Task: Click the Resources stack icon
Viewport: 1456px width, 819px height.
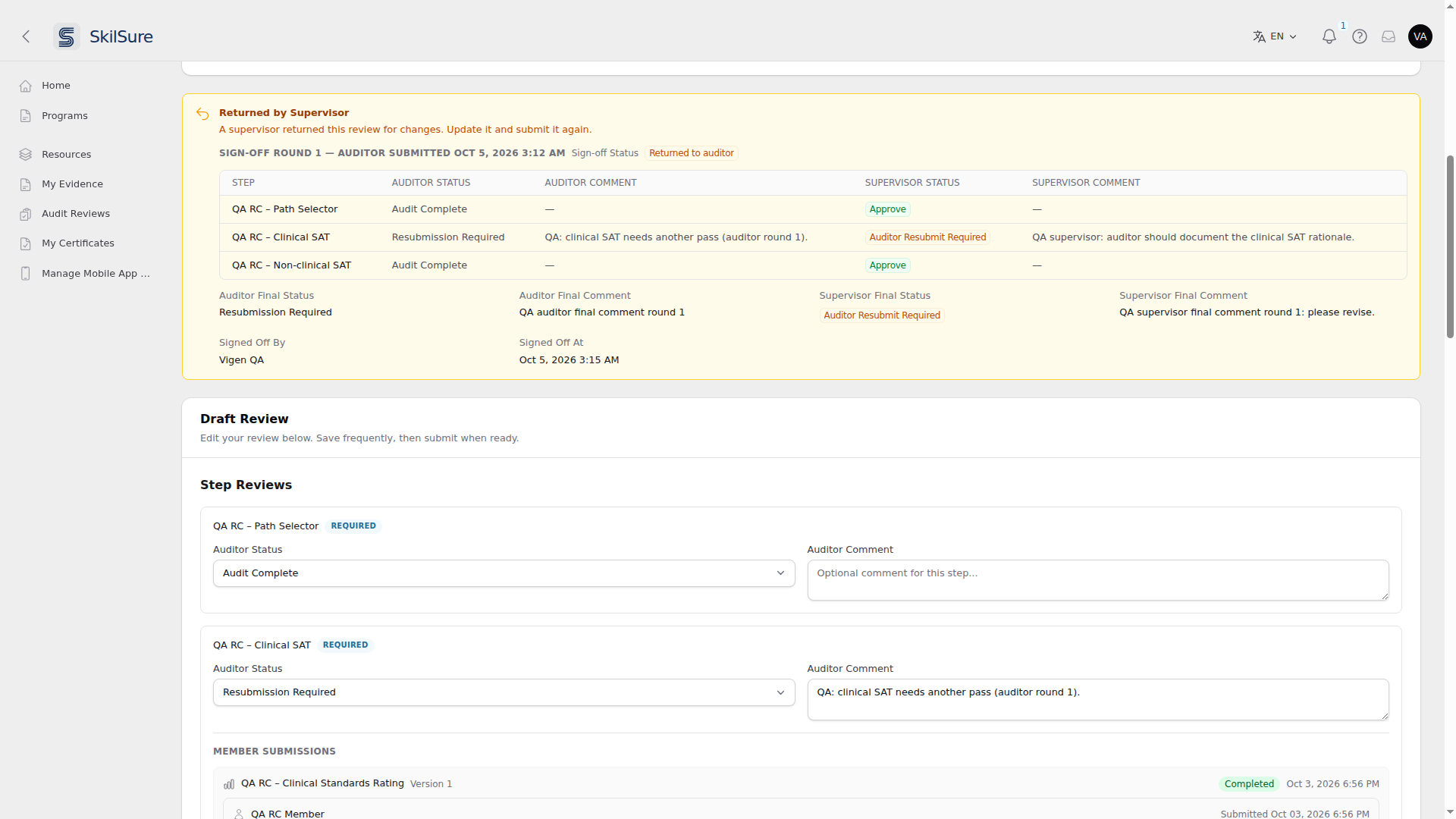Action: 26,155
